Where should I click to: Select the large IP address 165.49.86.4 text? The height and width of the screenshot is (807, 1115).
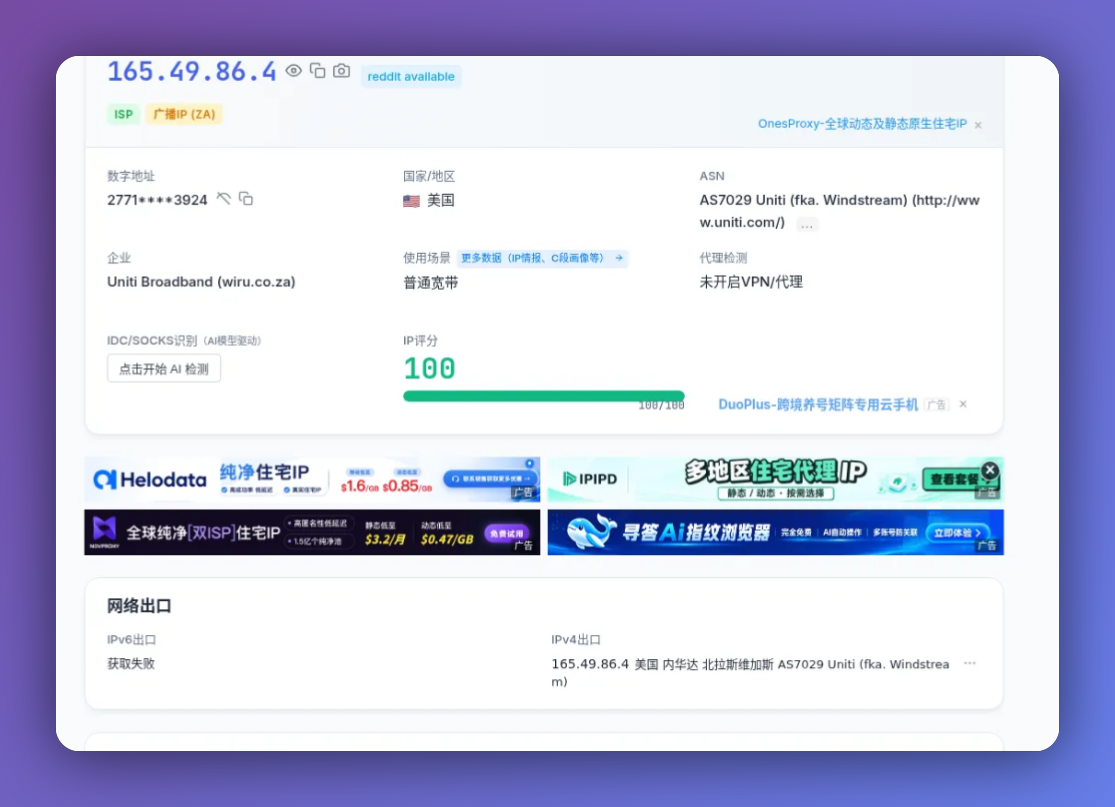(x=191, y=72)
